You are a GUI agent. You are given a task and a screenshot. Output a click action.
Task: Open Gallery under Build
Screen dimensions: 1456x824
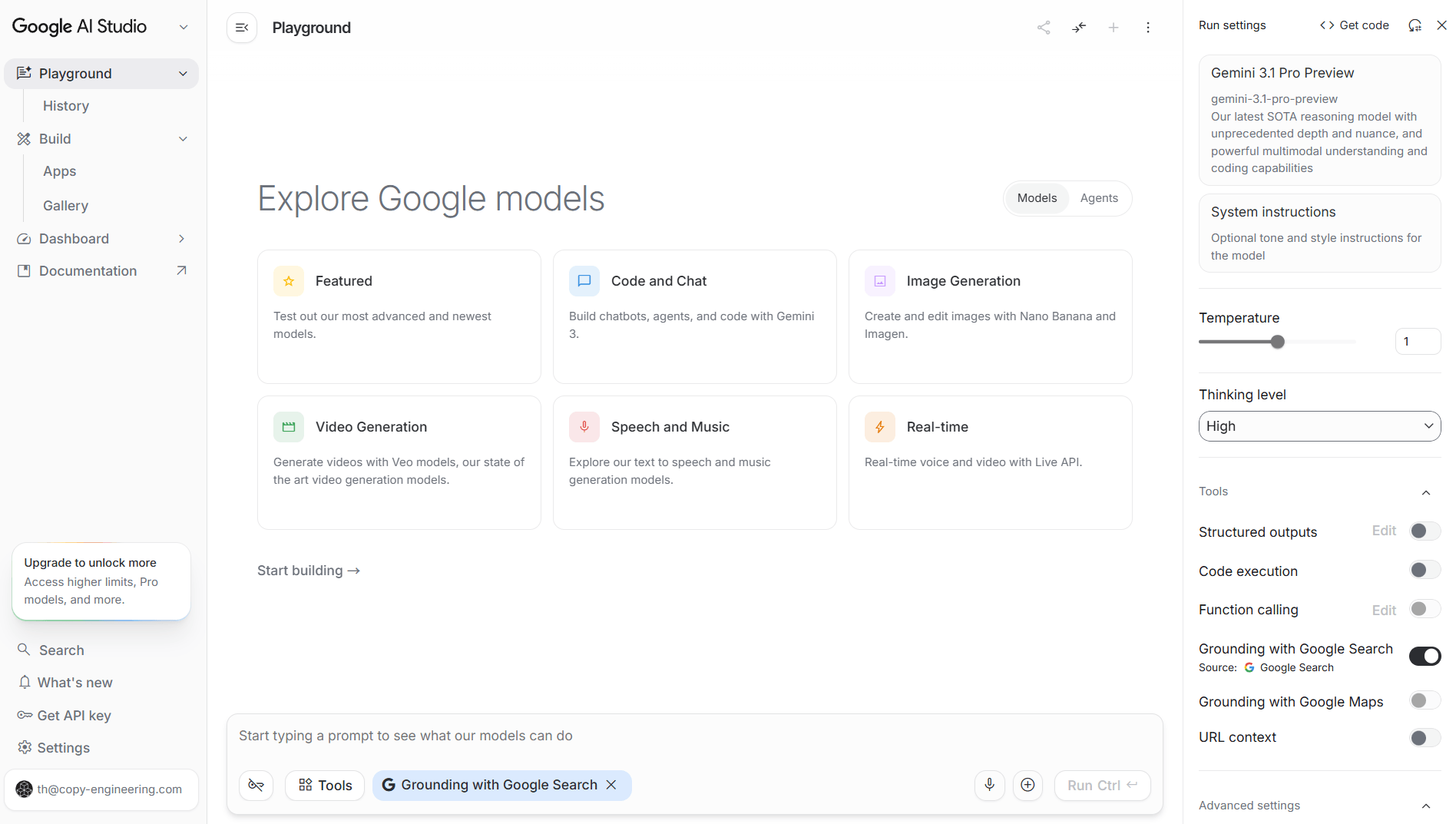point(66,206)
